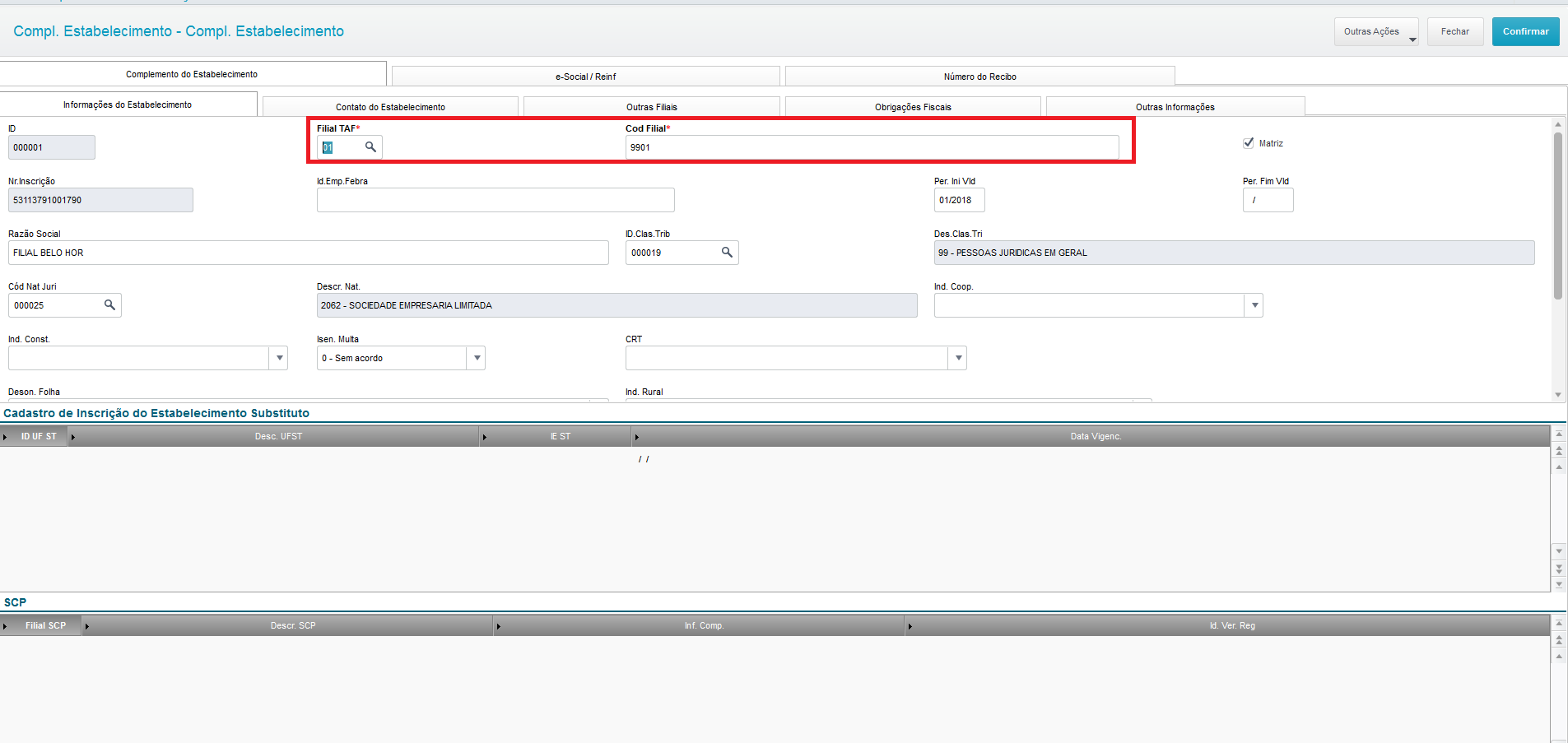Switch to the Número do Recibo tab
The width and height of the screenshot is (1568, 743).
[979, 77]
